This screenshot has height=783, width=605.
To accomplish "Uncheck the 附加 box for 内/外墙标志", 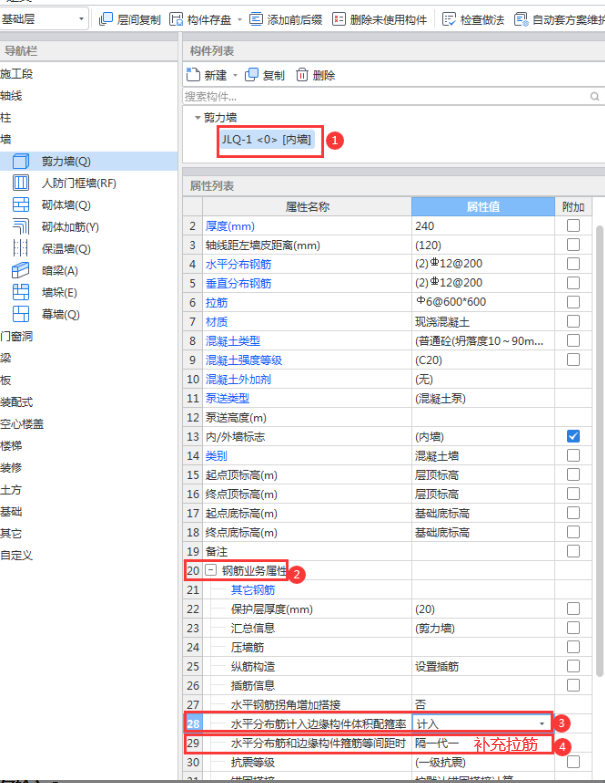I will pyautogui.click(x=573, y=436).
